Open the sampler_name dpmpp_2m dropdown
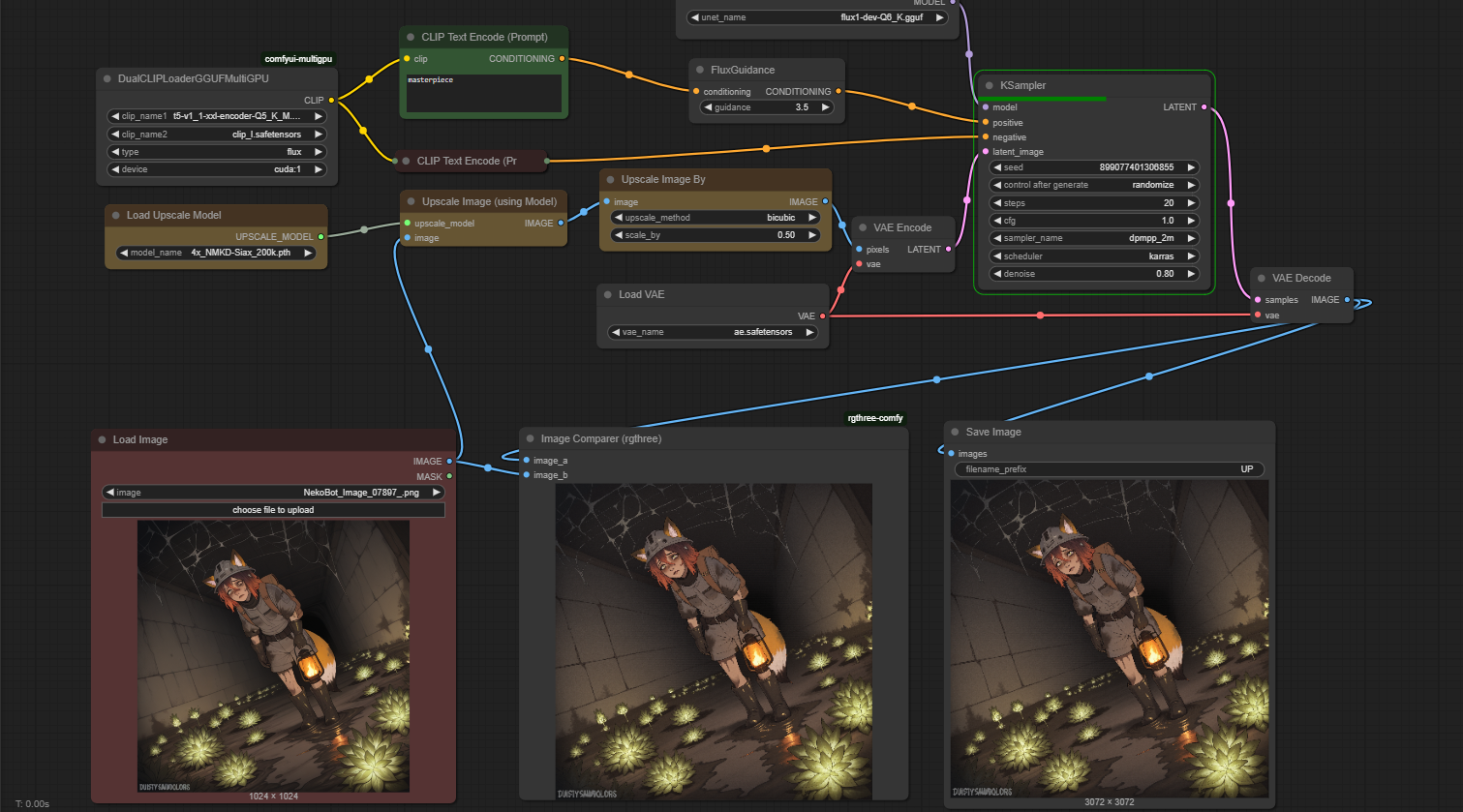Viewport: 1463px width, 812px height. (x=1094, y=238)
